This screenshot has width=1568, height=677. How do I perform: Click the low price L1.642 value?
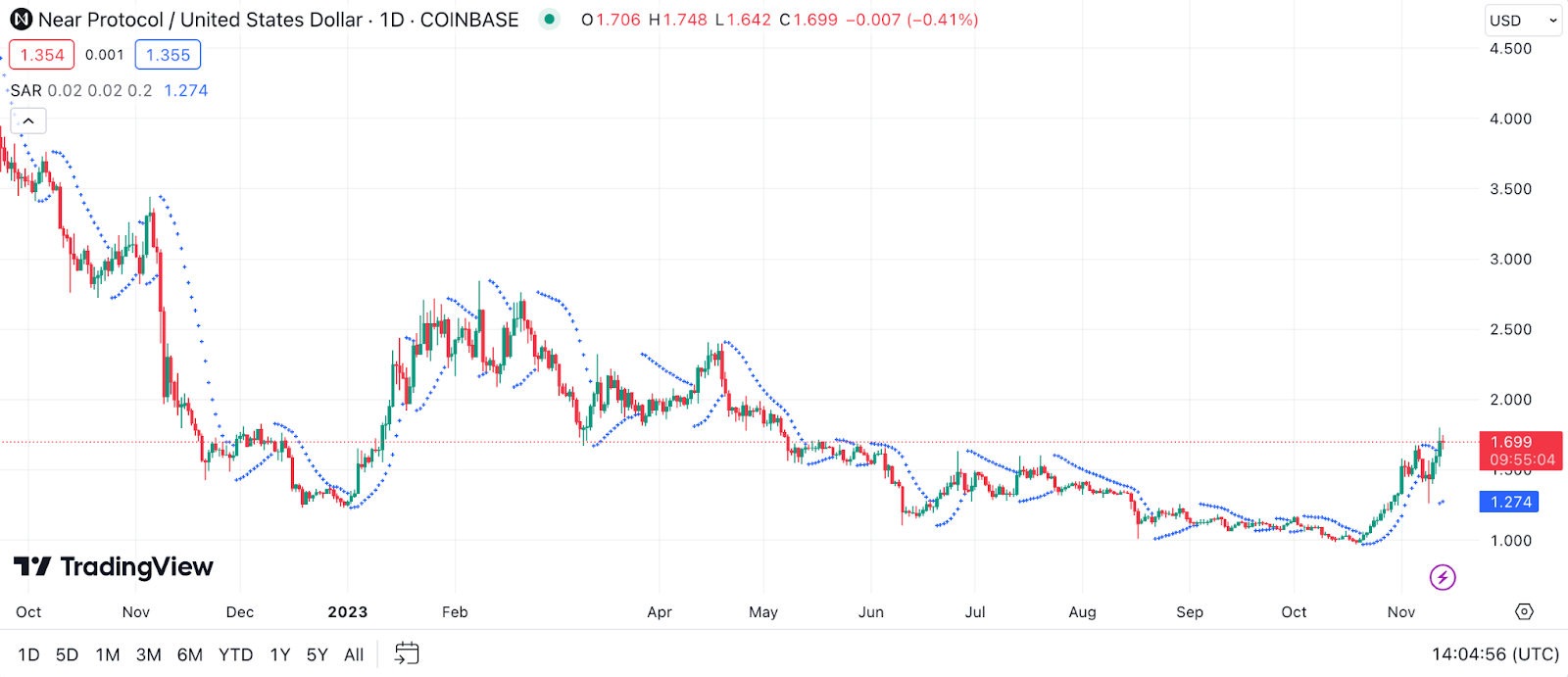pos(743,20)
